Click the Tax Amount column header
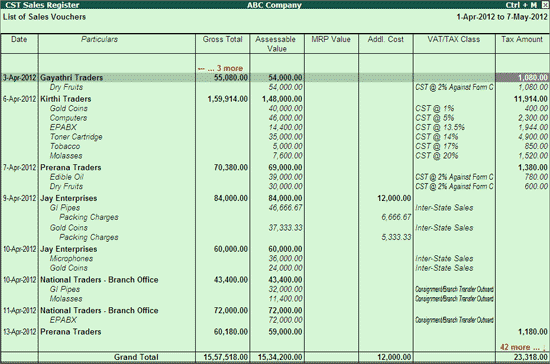The width and height of the screenshot is (550, 364). point(522,39)
